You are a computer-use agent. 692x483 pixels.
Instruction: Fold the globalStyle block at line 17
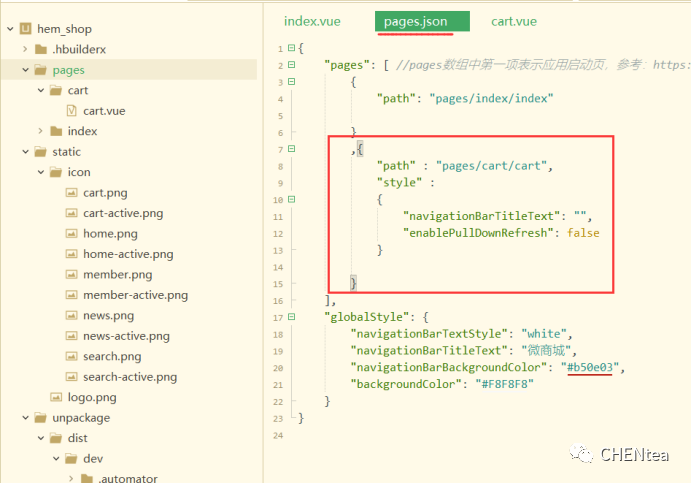click(291, 317)
